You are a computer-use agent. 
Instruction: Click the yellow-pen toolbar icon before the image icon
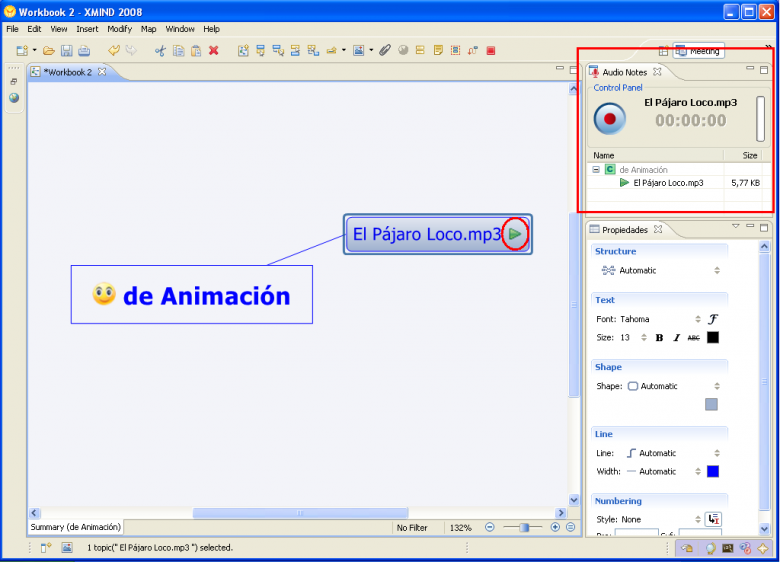click(x=331, y=50)
